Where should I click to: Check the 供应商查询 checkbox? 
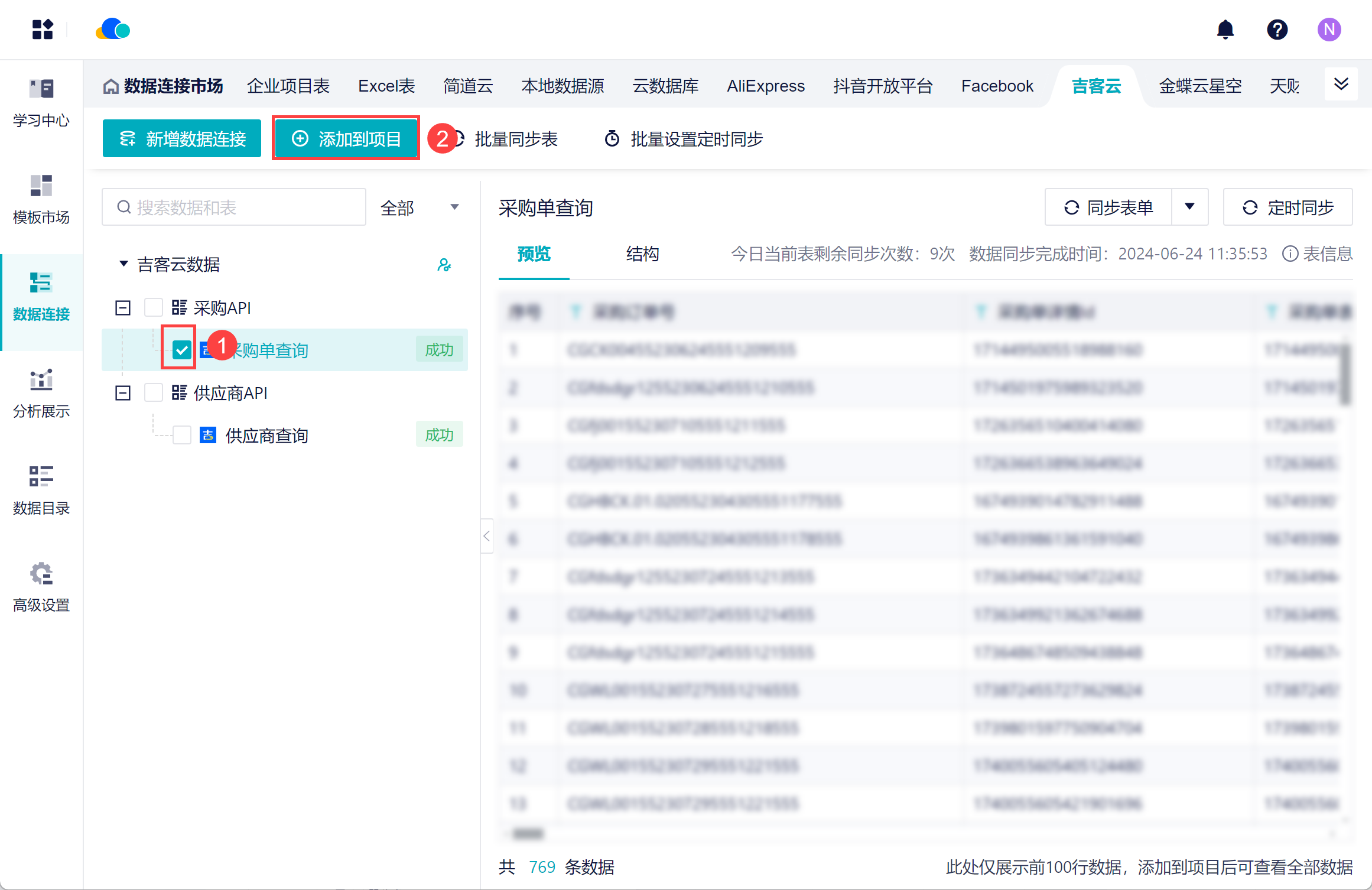click(181, 435)
